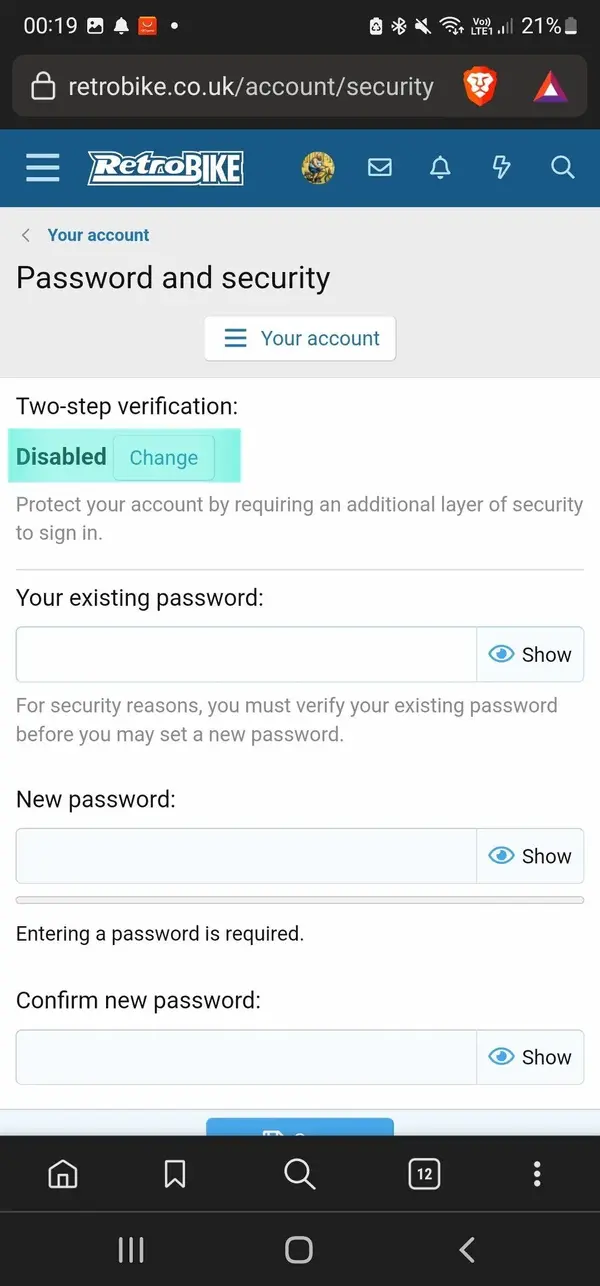This screenshot has width=600, height=1286.
Task: Show the existing password text
Action: 530,655
